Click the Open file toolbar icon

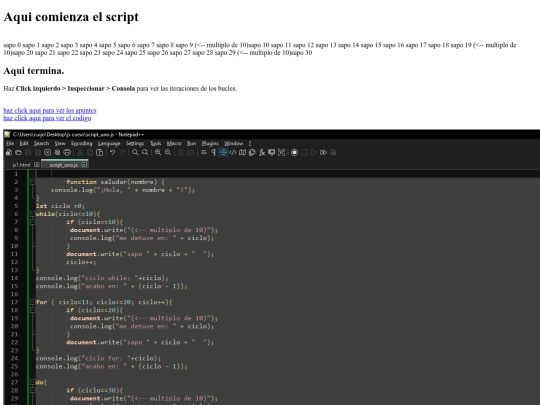click(18, 152)
